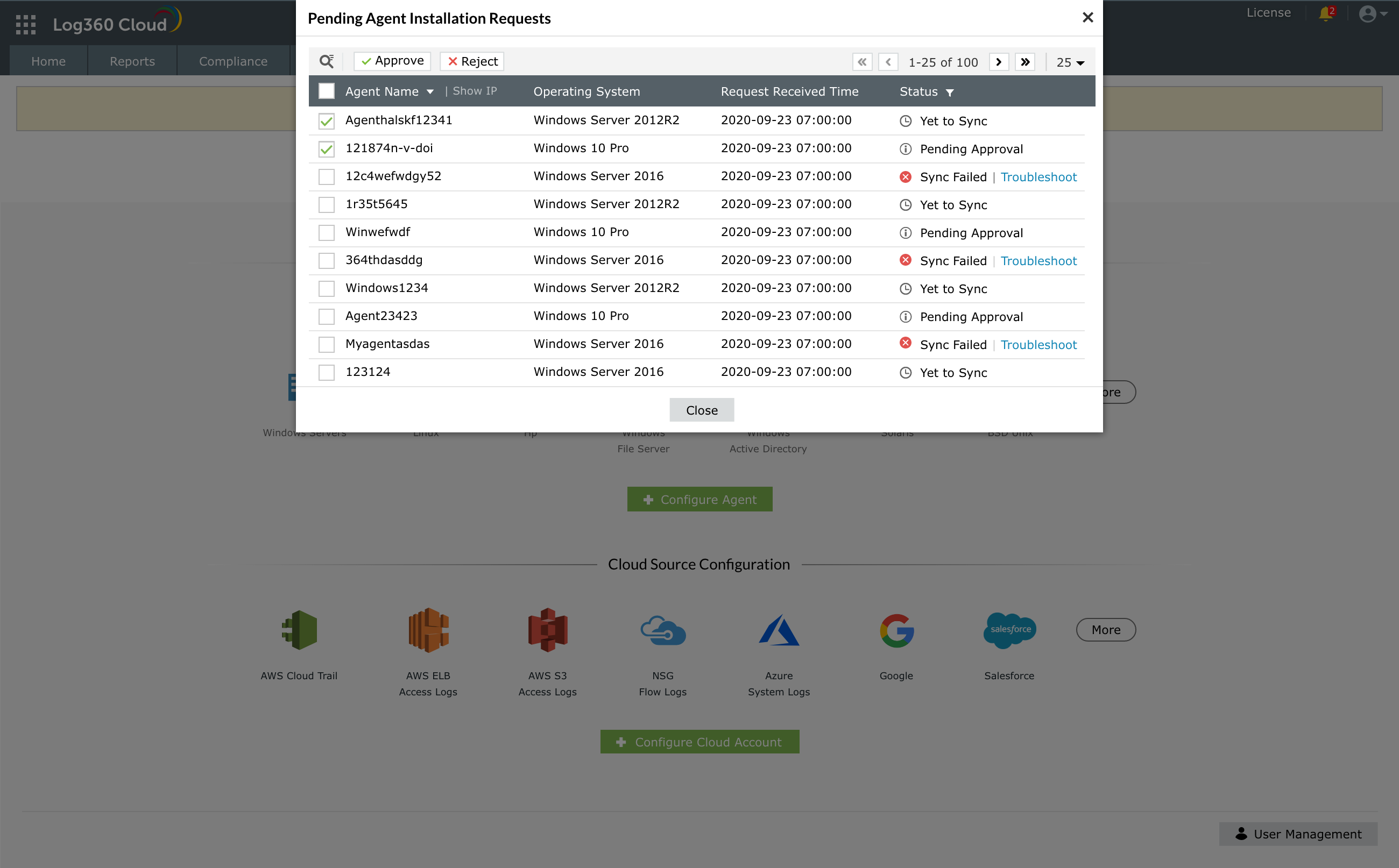Screen dimensions: 1399x868
Task: Open the Compliance tab
Action: [233, 61]
